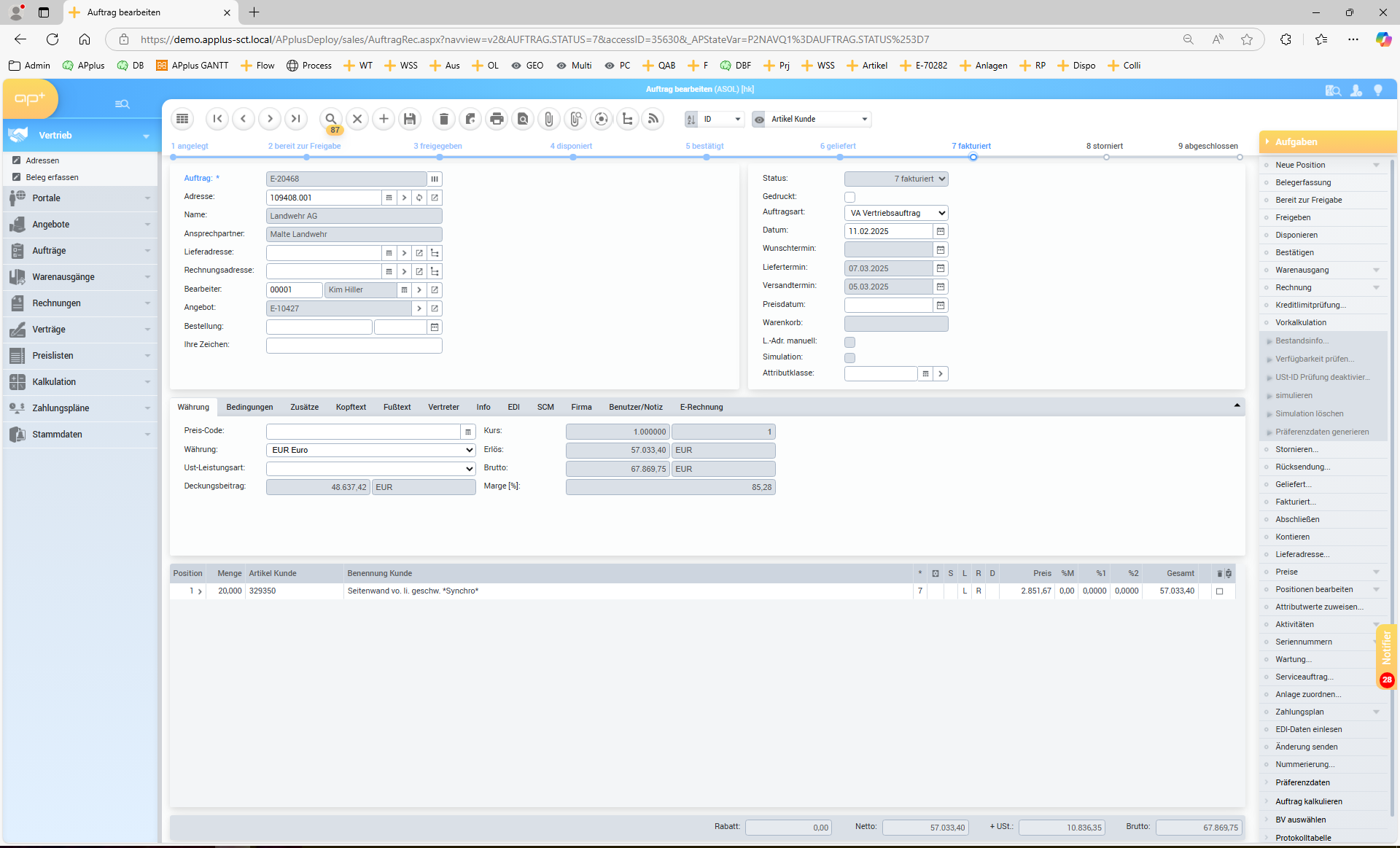The width and height of the screenshot is (1400, 848).
Task: Click the Preis-Code input field
Action: (x=363, y=432)
